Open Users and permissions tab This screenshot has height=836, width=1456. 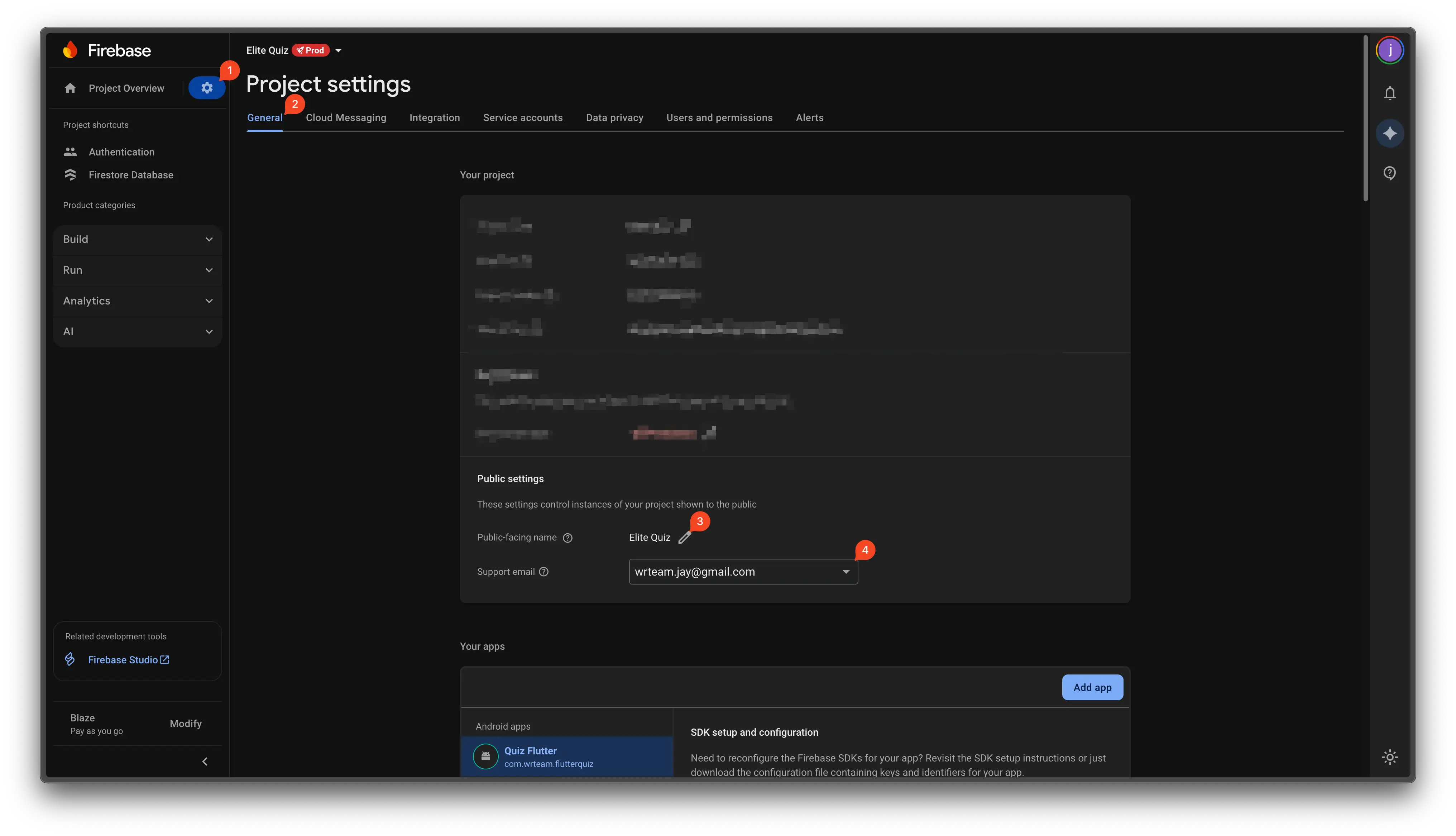coord(719,118)
